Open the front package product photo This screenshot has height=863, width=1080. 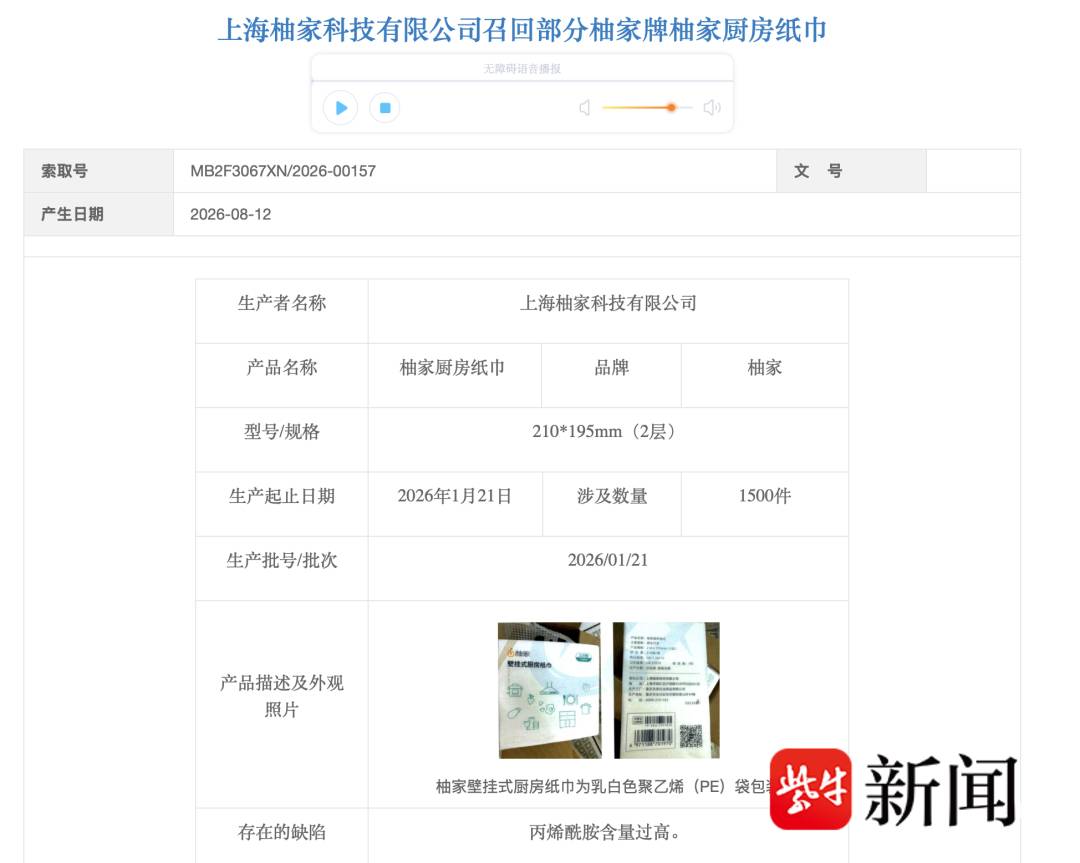tap(550, 690)
